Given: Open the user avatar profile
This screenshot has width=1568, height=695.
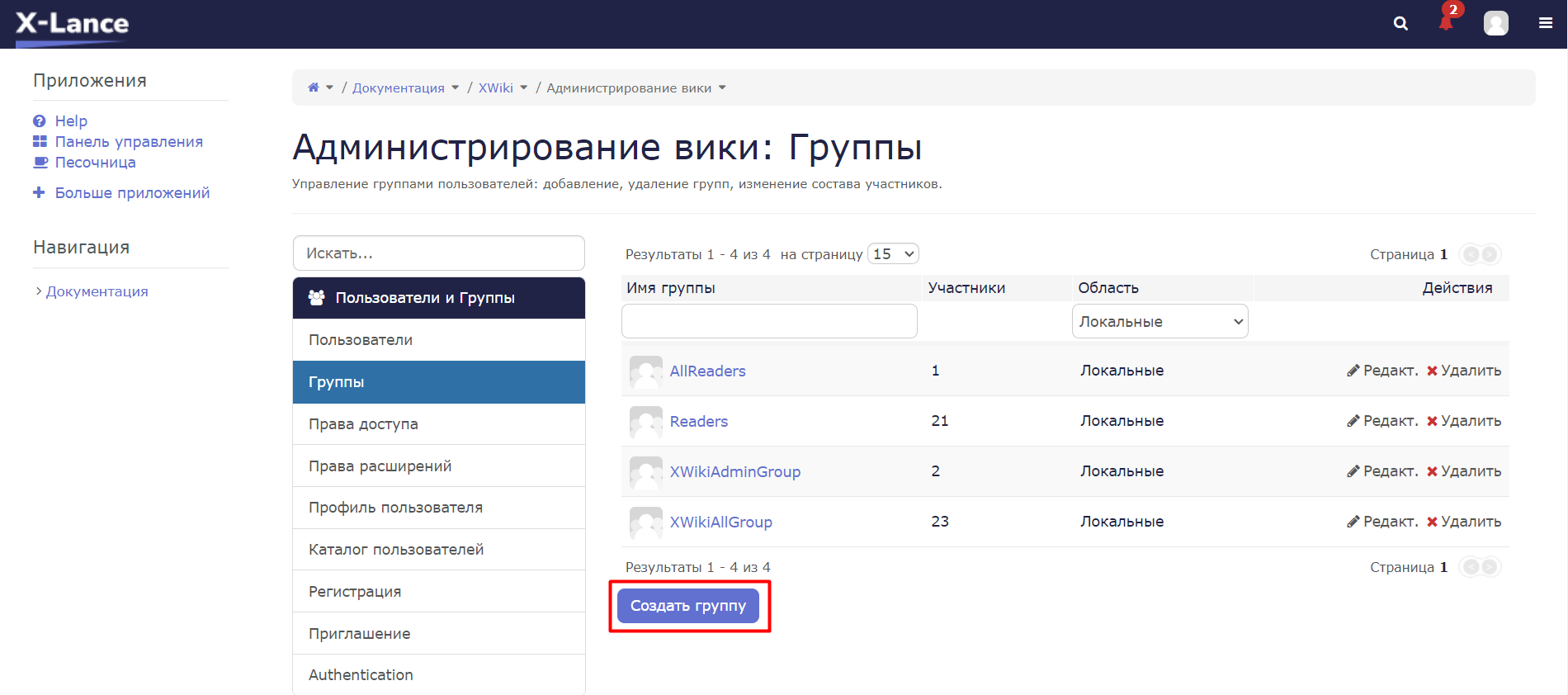Looking at the screenshot, I should pos(1495,23).
